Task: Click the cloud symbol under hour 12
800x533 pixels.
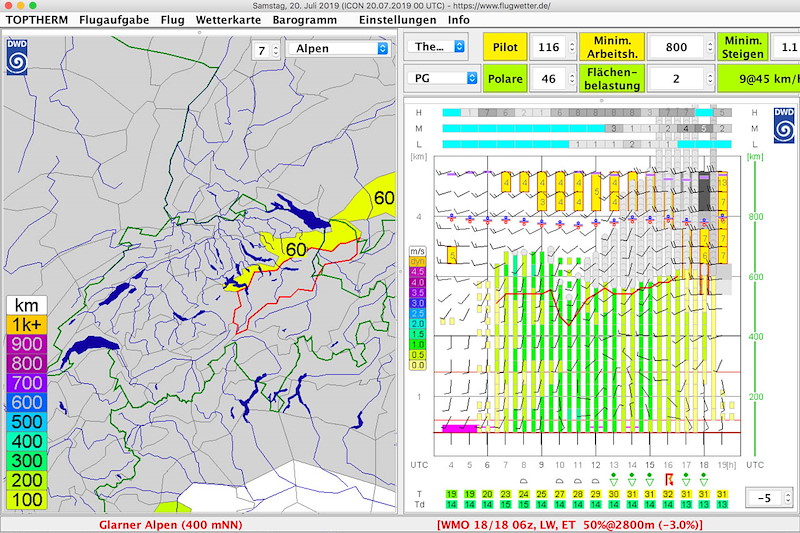Action: click(x=595, y=480)
